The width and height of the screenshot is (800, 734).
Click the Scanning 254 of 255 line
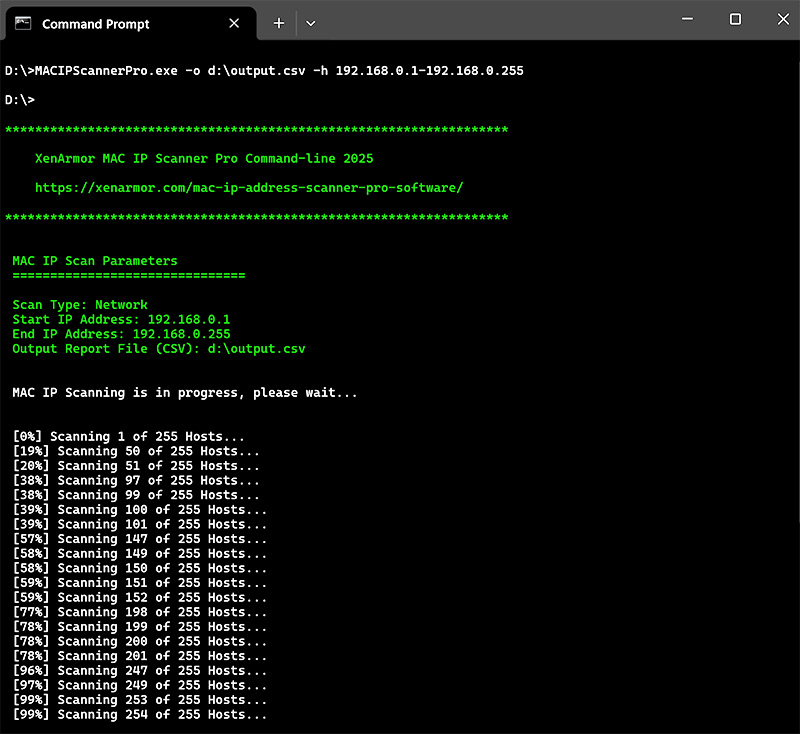pos(140,715)
